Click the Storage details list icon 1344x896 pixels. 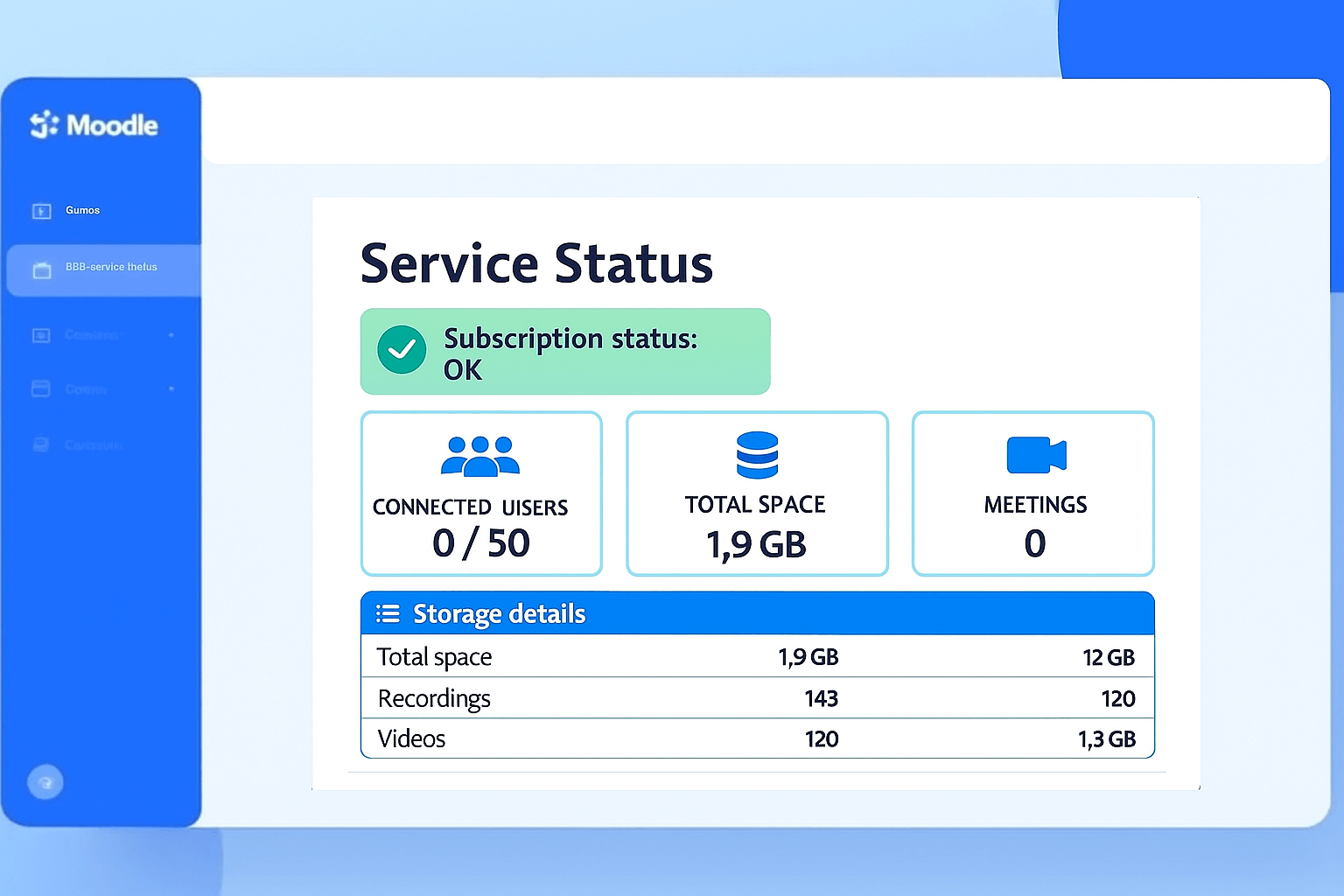(x=388, y=613)
